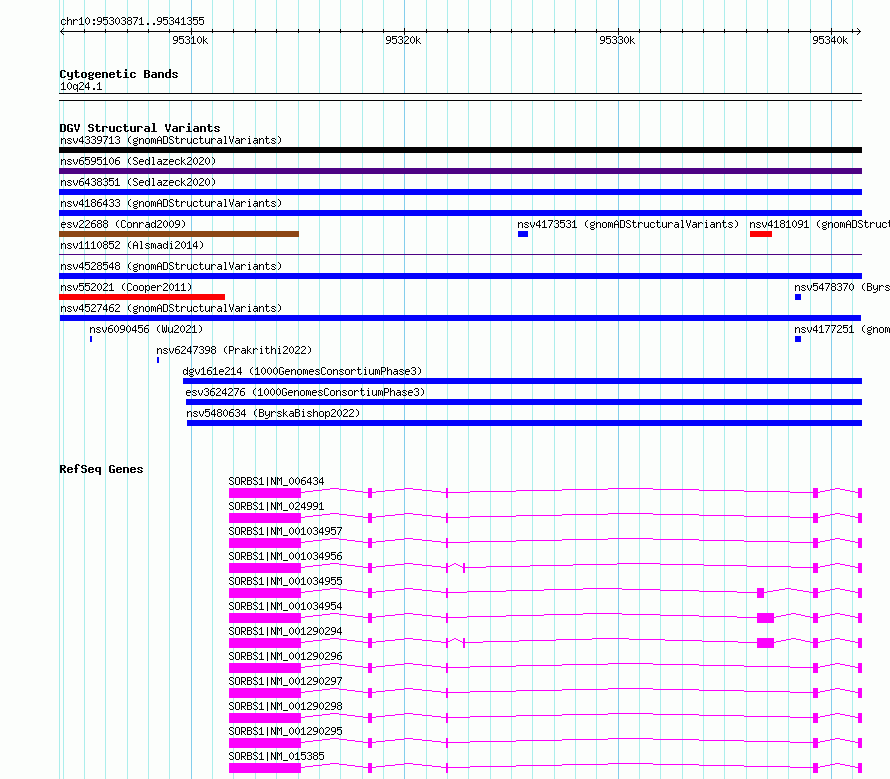The image size is (890, 779).
Task: Click the SORBS1|NM_024991 text label
Action: pyautogui.click(x=276, y=506)
